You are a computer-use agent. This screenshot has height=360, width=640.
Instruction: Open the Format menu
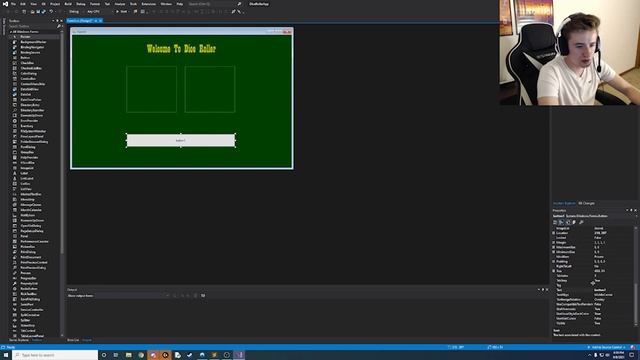(x=95, y=4)
